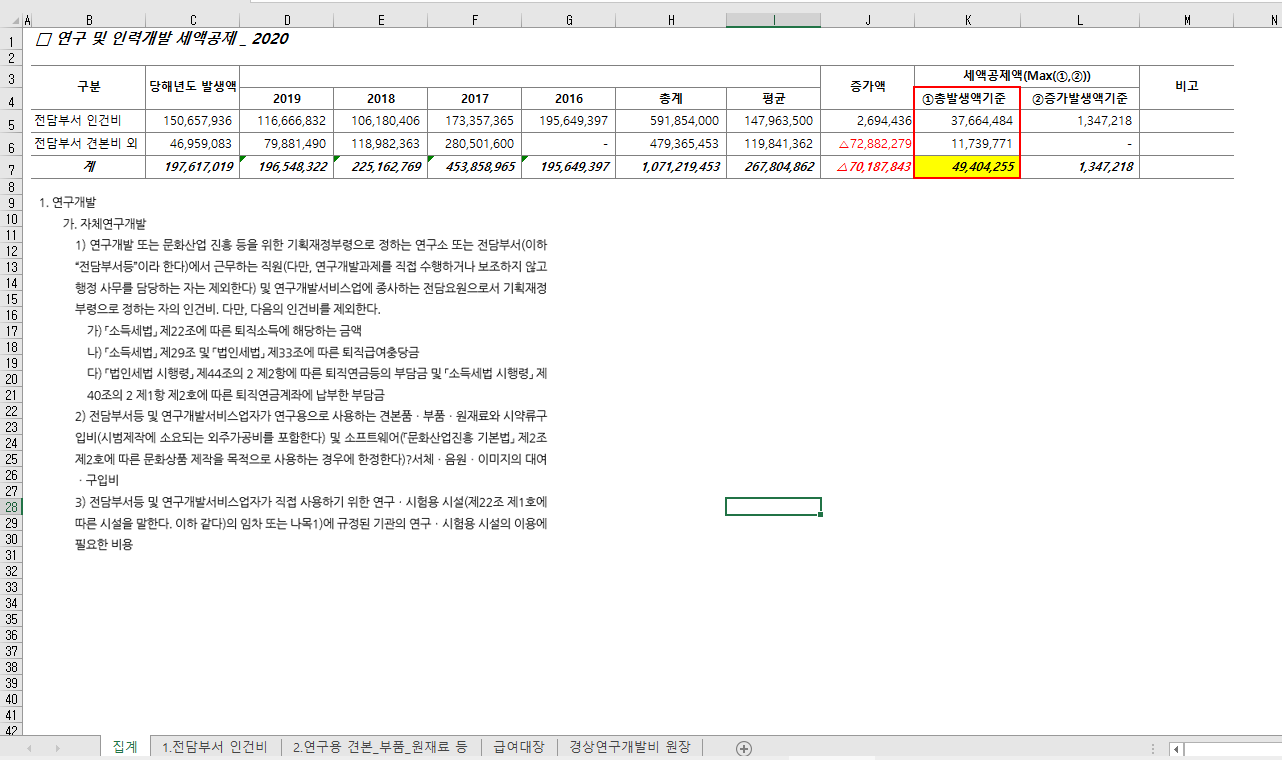Add a new sheet with the plus icon
Image resolution: width=1282 pixels, height=760 pixels.
tap(743, 748)
